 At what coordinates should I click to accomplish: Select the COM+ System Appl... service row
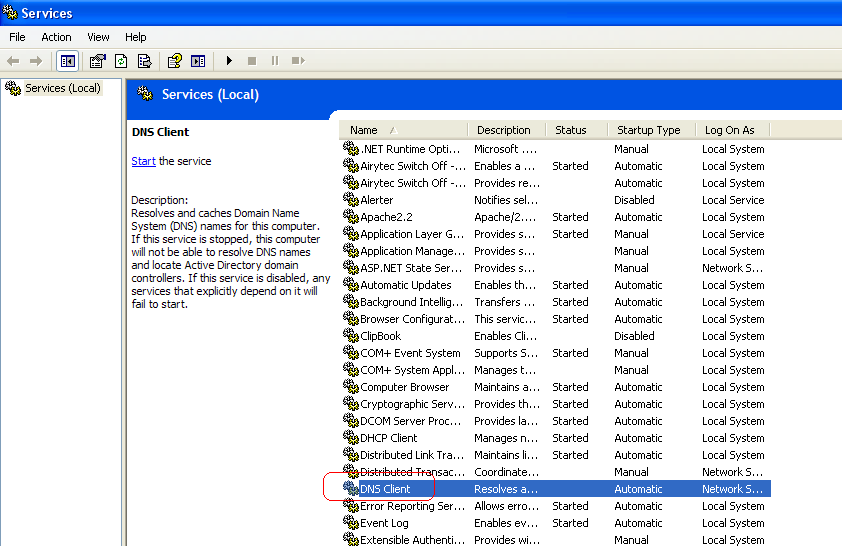point(556,370)
